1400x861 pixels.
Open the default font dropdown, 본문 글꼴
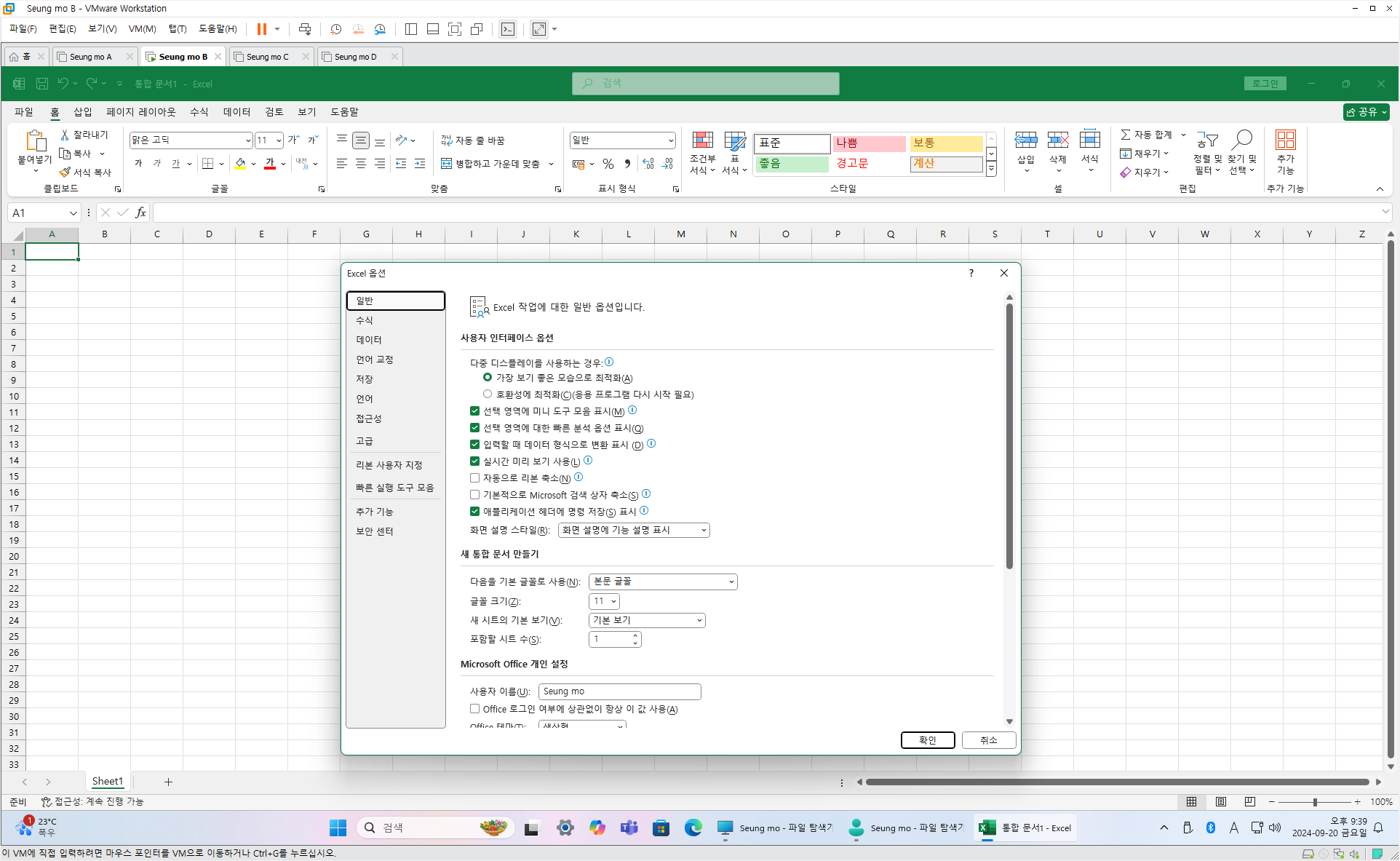tap(663, 582)
